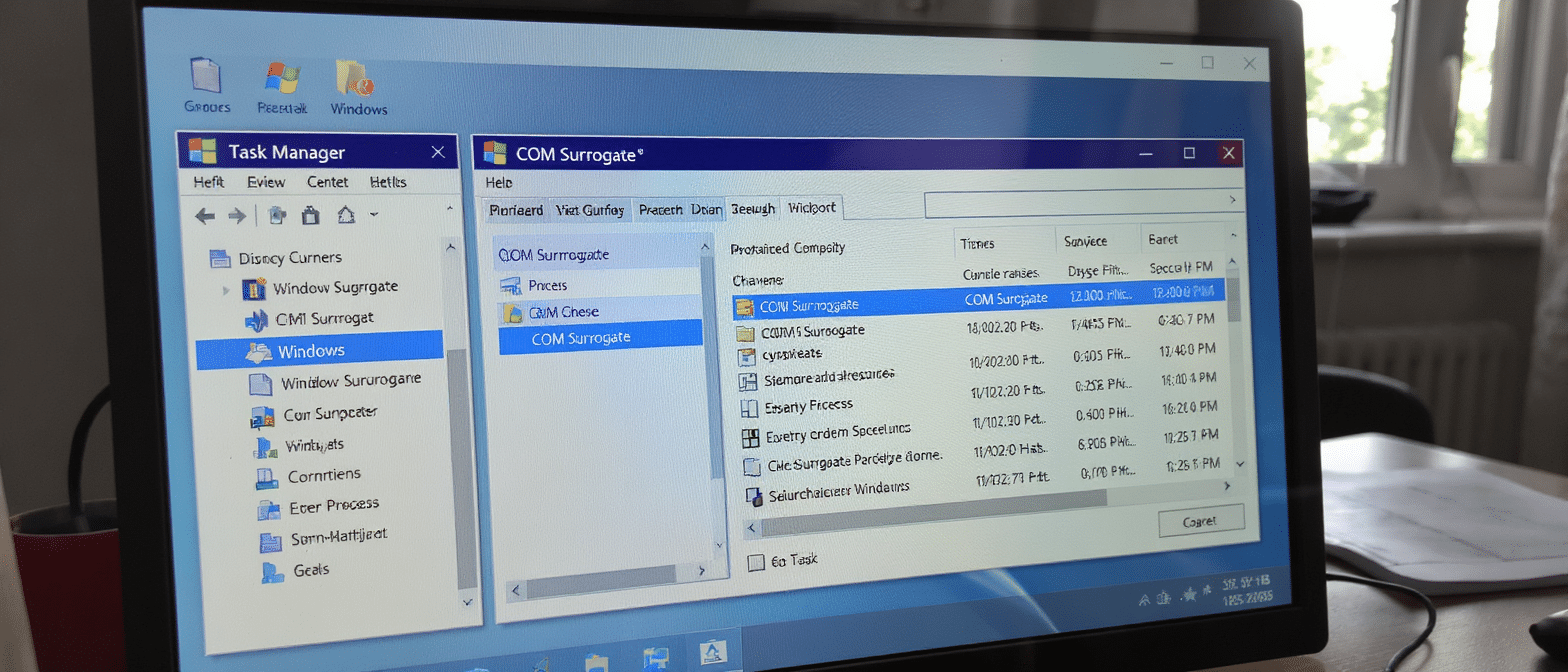Screen dimensions: 1568x672
Task: Switch to the Praeeth tab
Action: (661, 210)
